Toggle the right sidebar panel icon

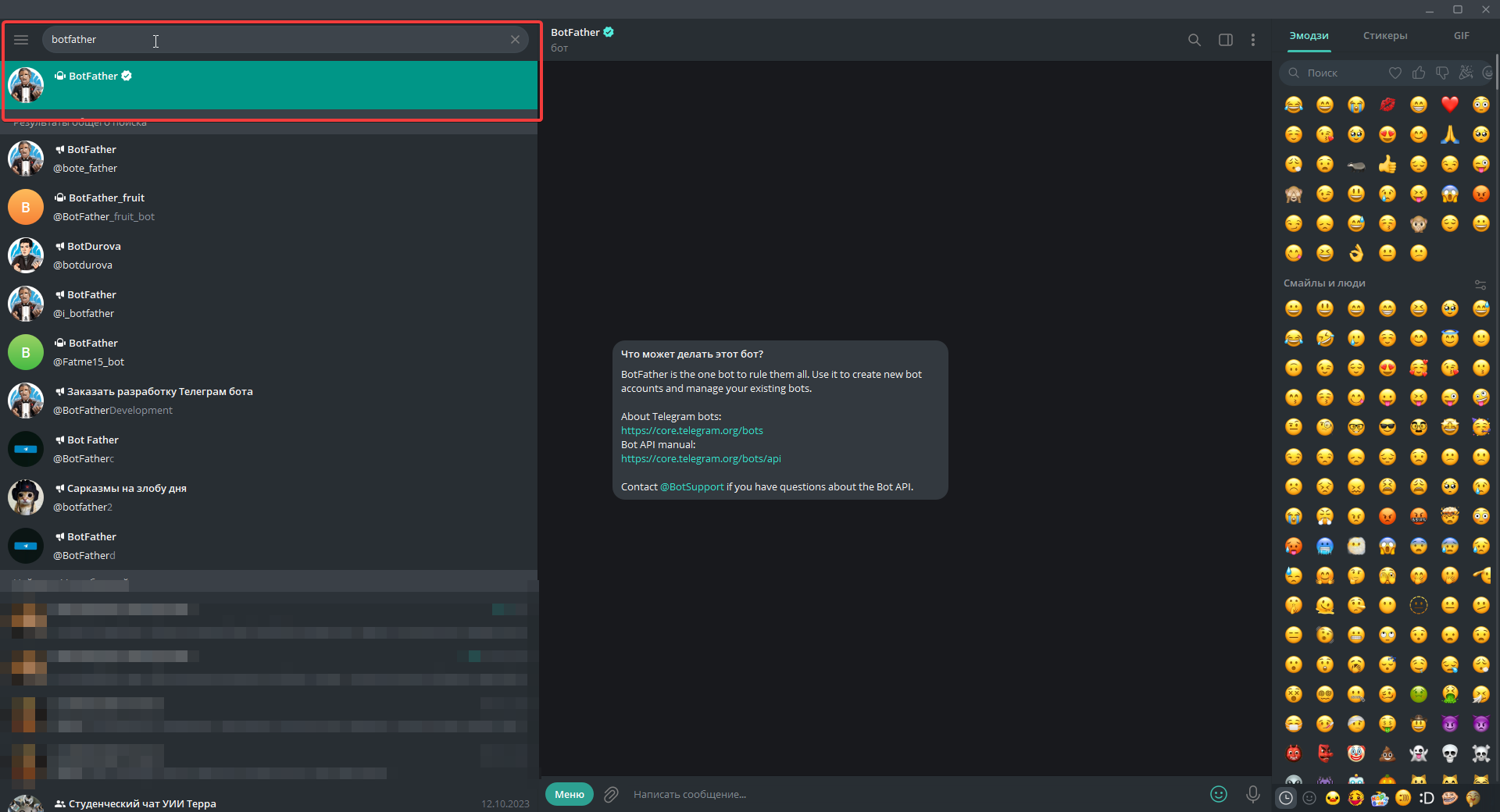(x=1225, y=40)
